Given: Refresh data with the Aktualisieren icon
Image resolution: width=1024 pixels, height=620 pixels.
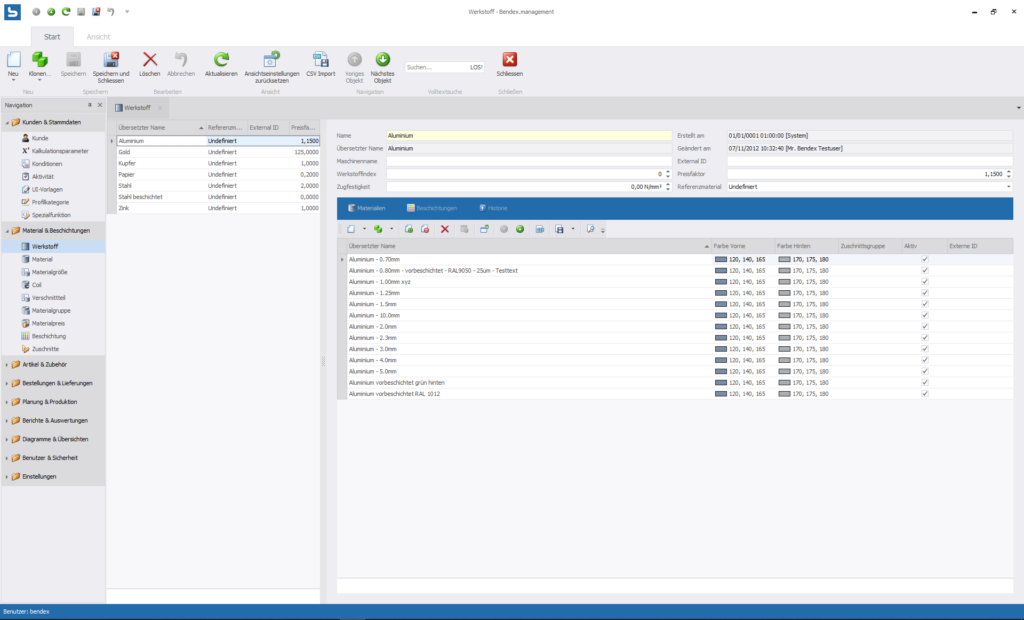Looking at the screenshot, I should [221, 61].
